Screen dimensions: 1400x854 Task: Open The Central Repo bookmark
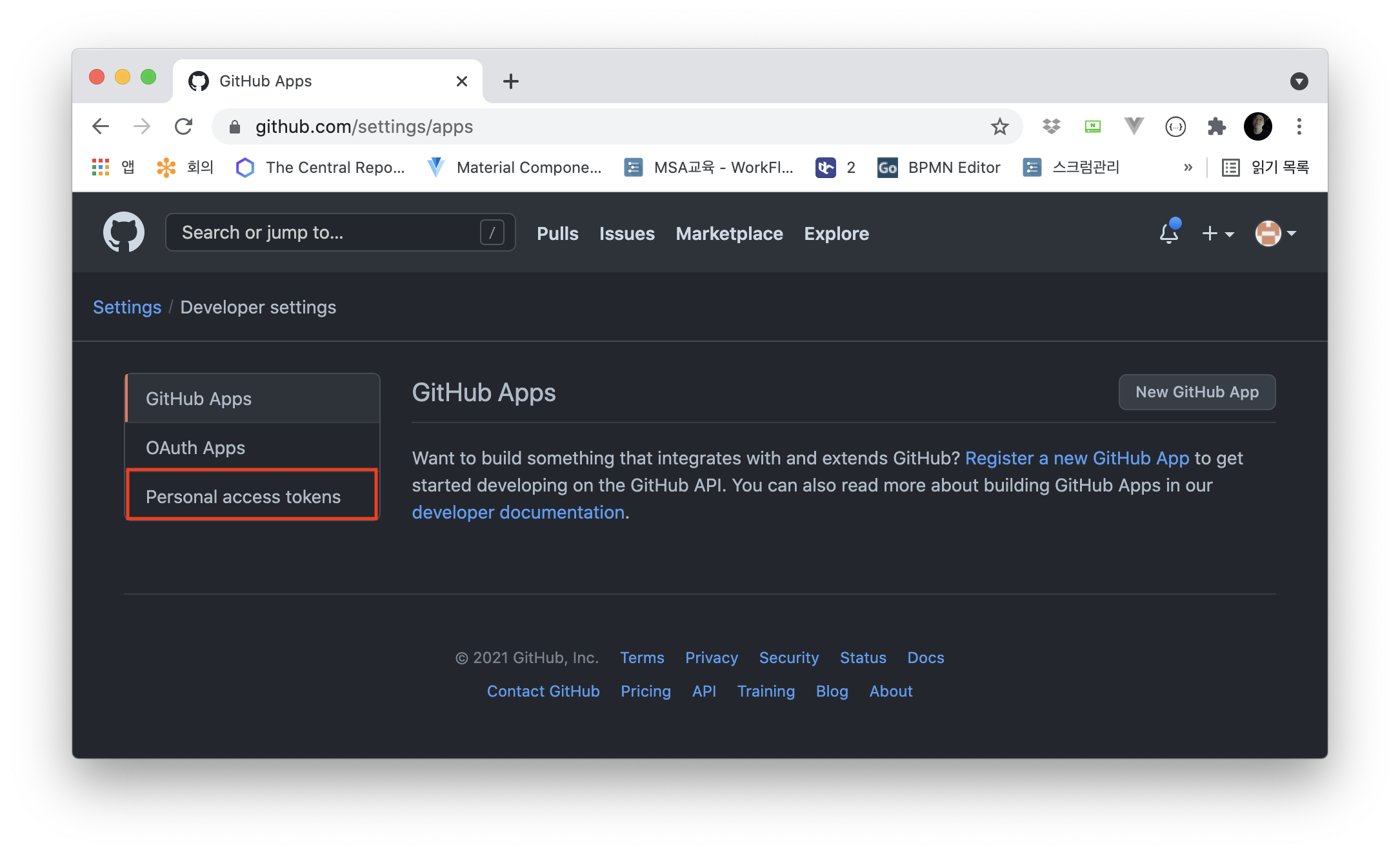[x=321, y=168]
